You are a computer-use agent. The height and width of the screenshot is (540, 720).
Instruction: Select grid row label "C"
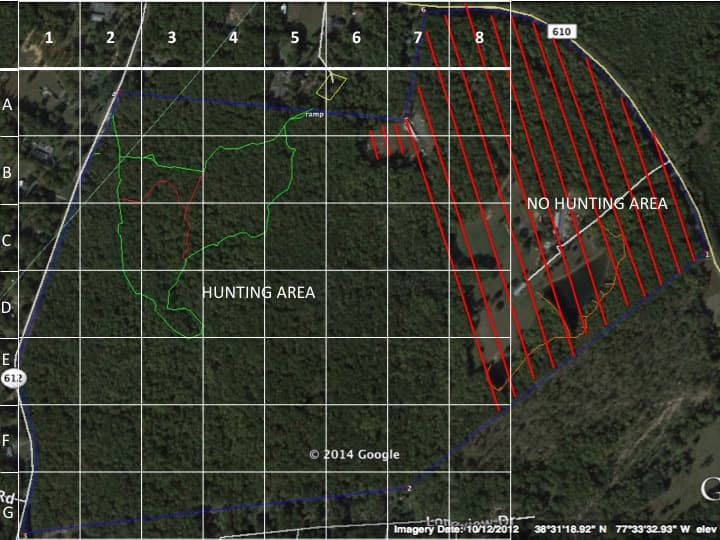pyautogui.click(x=6, y=240)
